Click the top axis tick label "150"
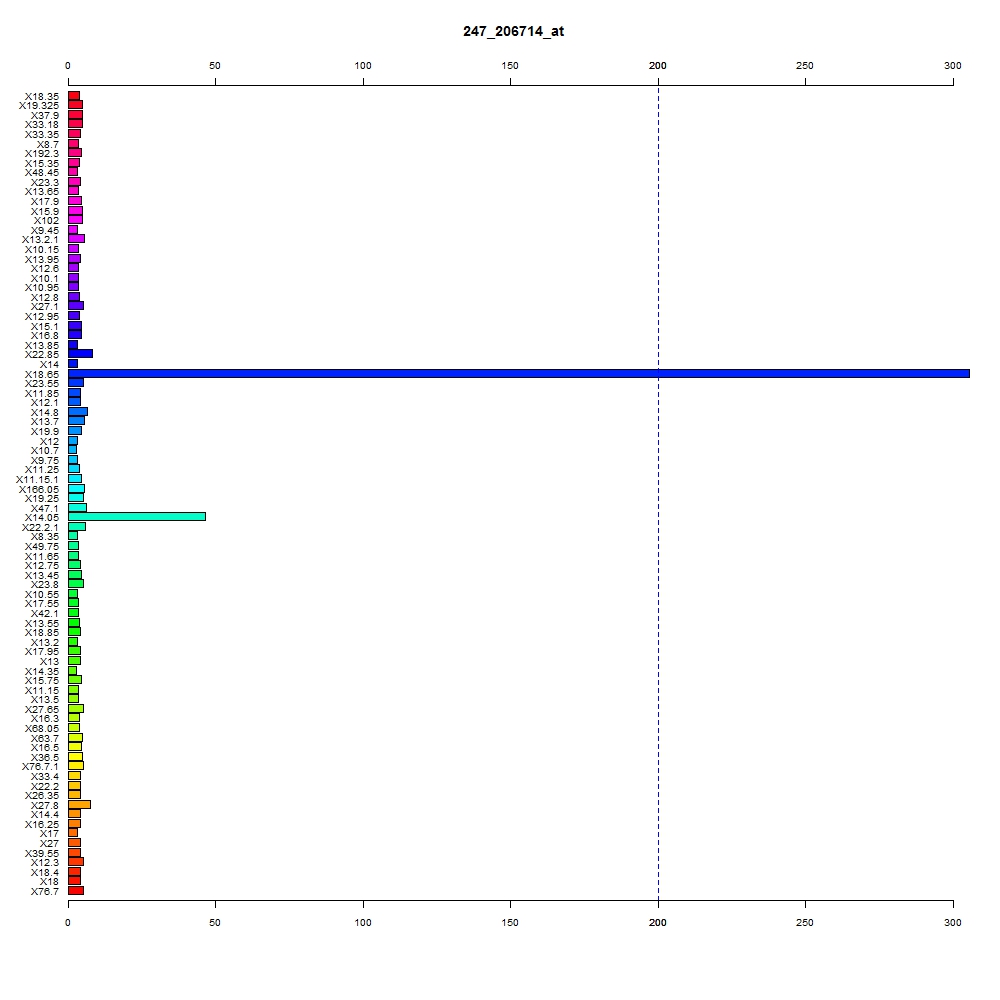The height and width of the screenshot is (1000, 1000). coord(510,66)
